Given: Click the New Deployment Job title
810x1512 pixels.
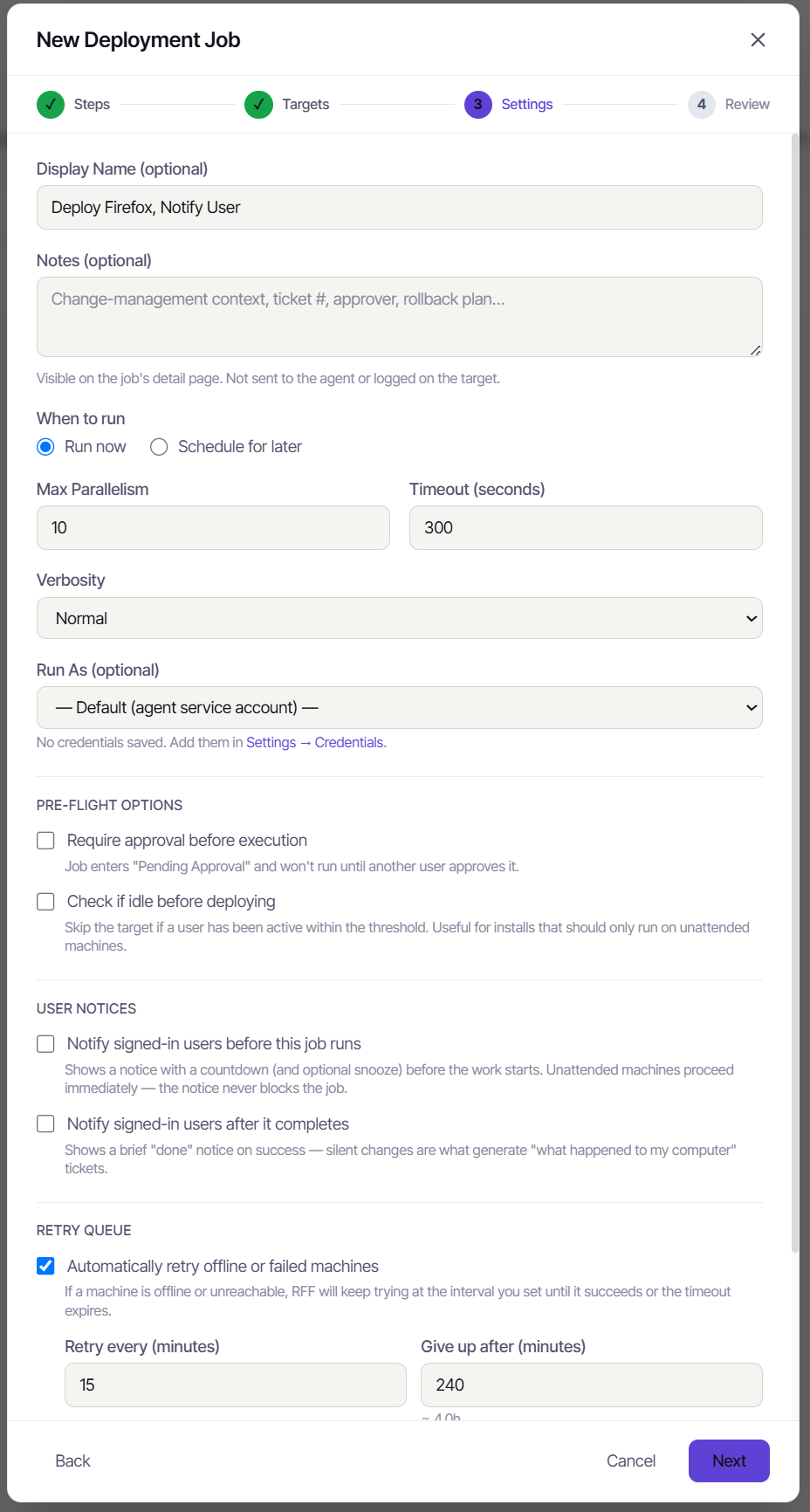Looking at the screenshot, I should coord(138,40).
